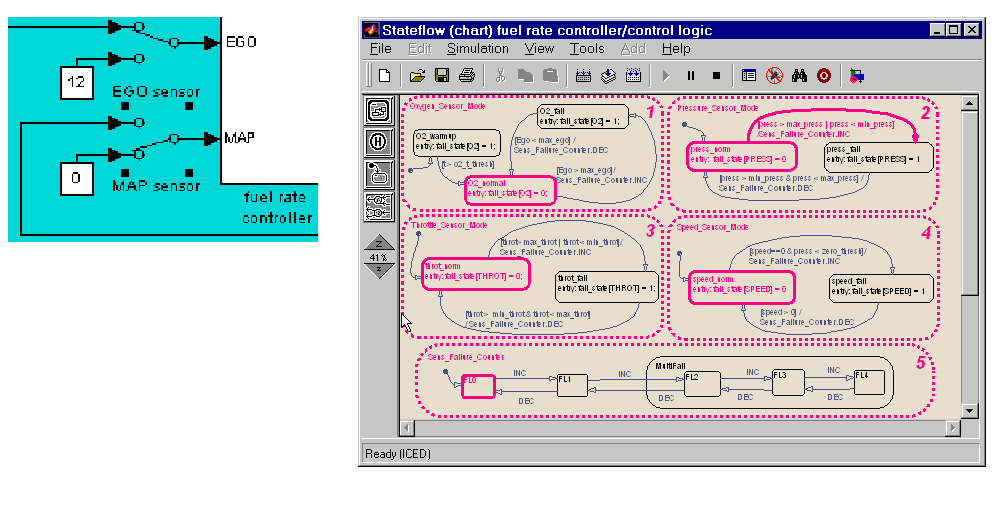1000x505 pixels.
Task: Click the horizontal scrollbar right arrow
Action: click(953, 427)
